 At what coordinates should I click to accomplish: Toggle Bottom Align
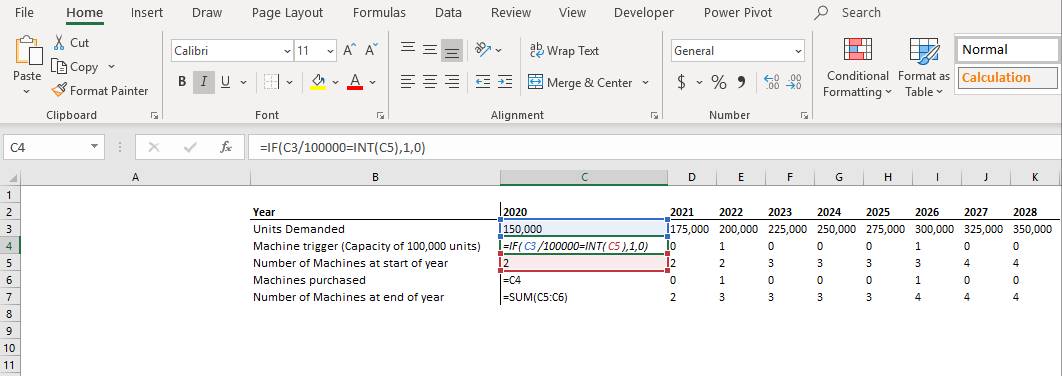(452, 49)
